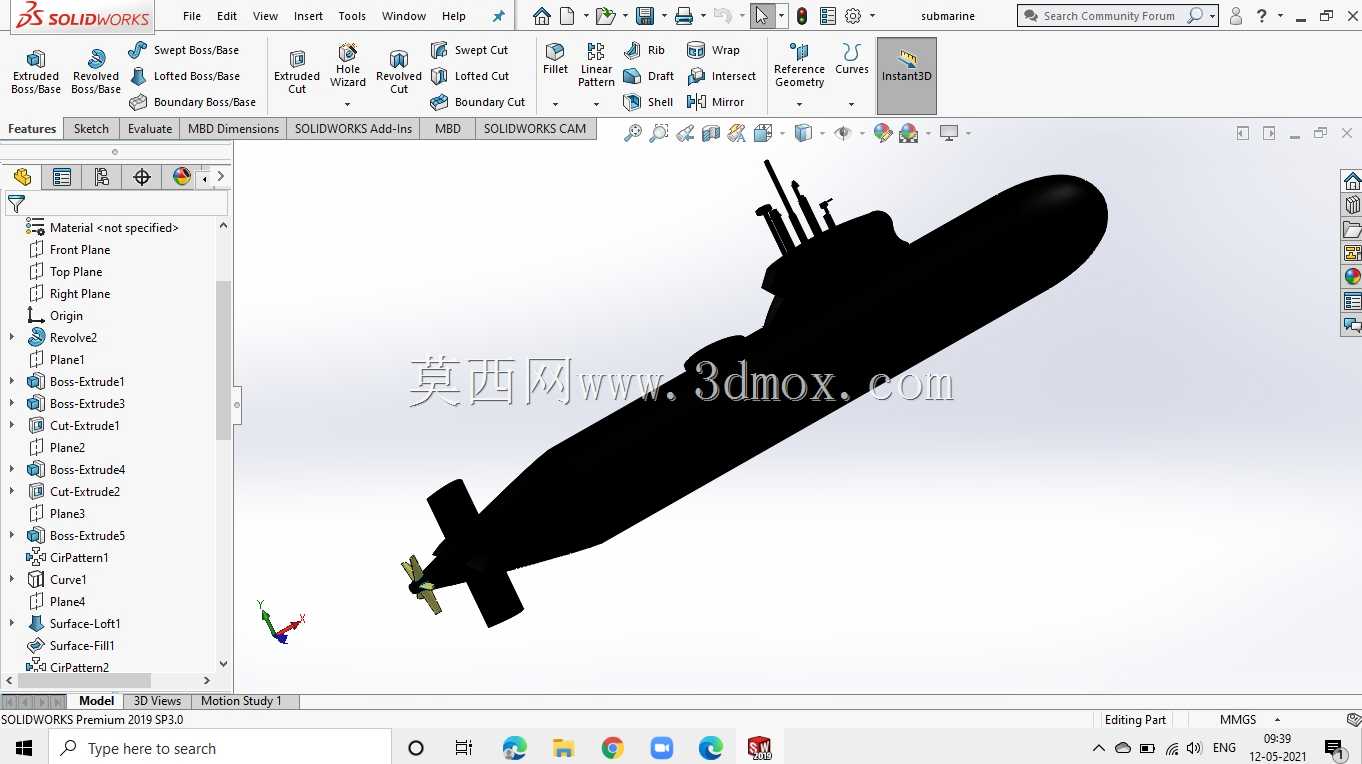
Task: Click the feature tree vertical scrollbar
Action: 223,360
